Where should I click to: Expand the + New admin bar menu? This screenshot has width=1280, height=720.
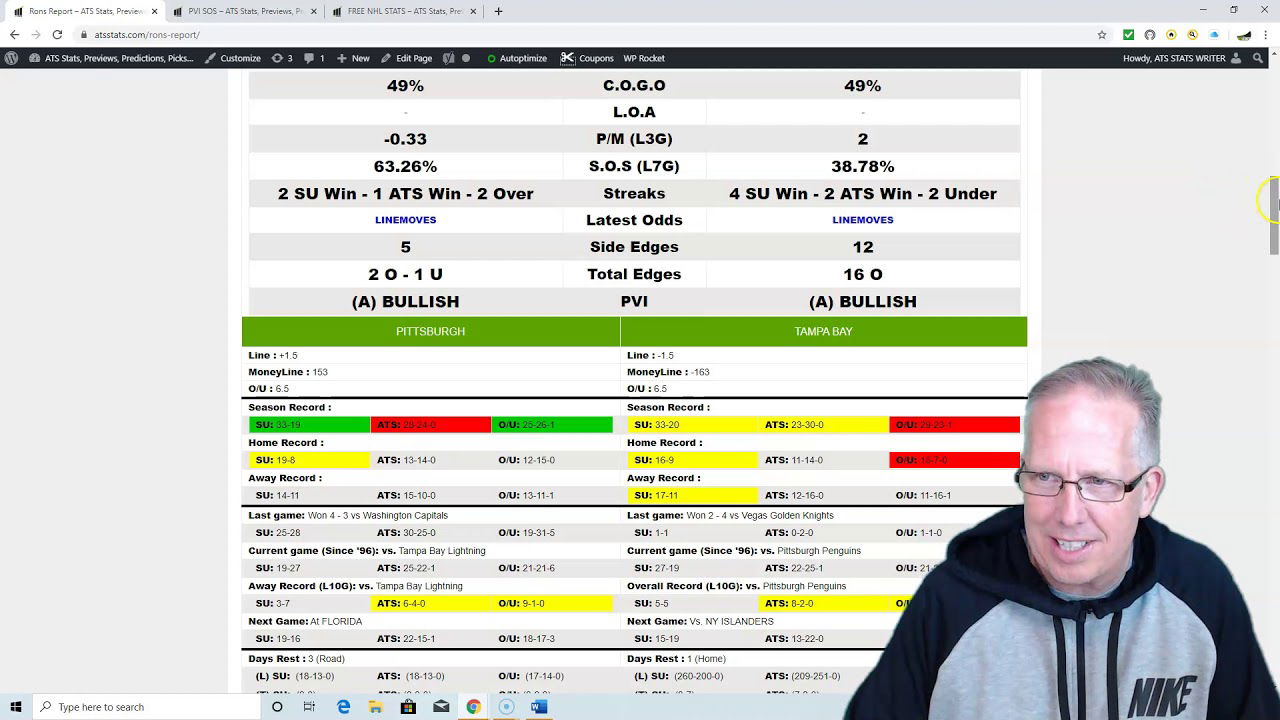(x=353, y=58)
